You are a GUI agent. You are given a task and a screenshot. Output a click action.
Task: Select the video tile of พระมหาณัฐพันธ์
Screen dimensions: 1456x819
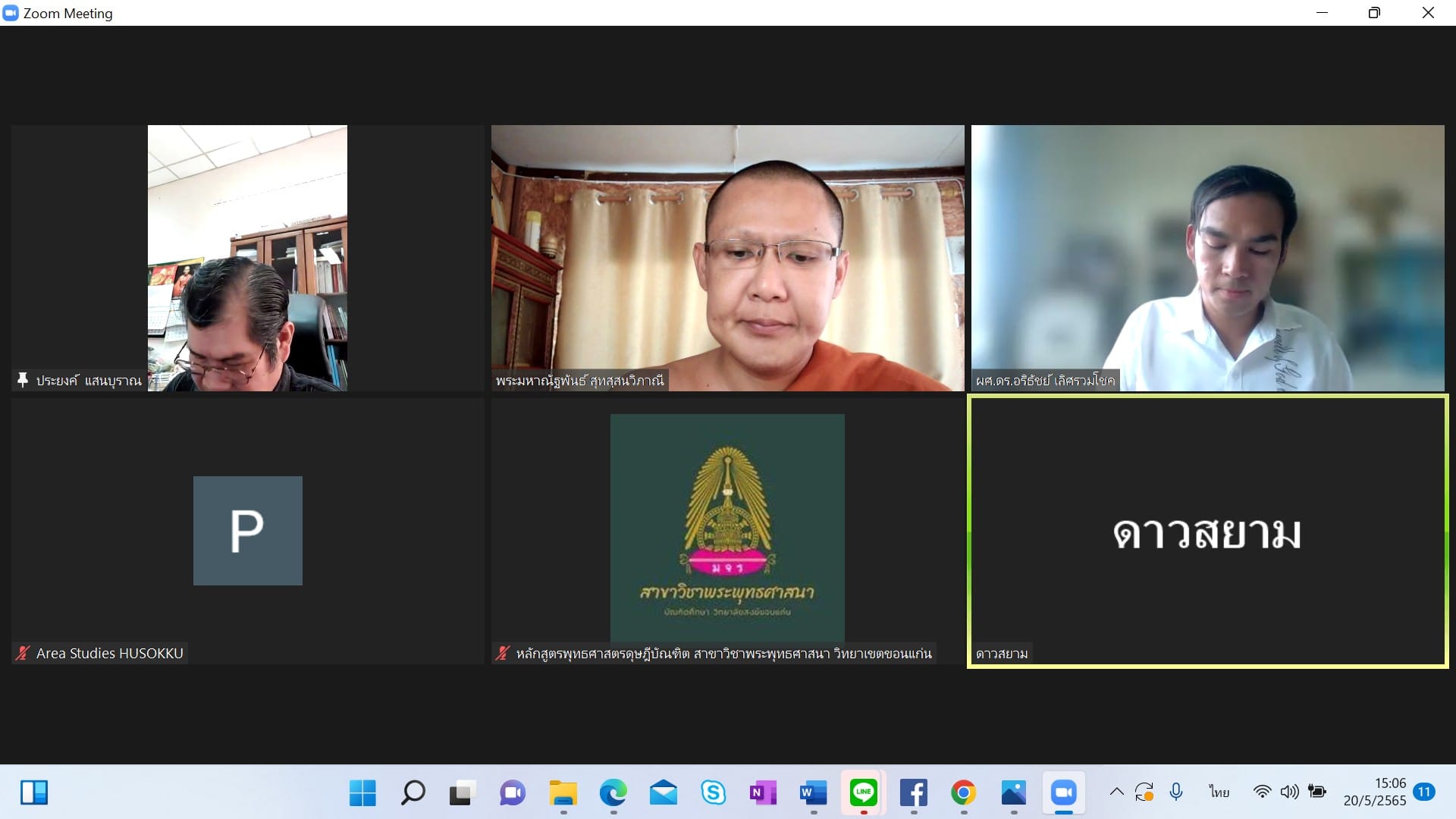tap(728, 258)
